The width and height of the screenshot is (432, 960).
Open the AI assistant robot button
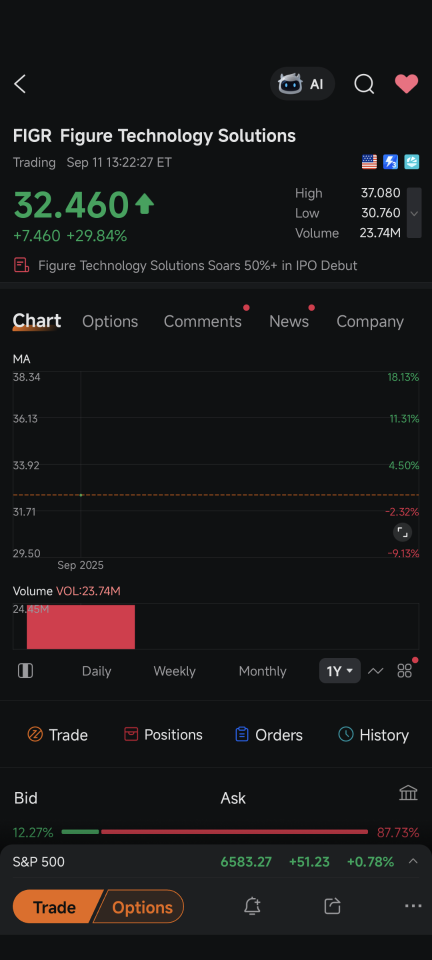coord(302,84)
